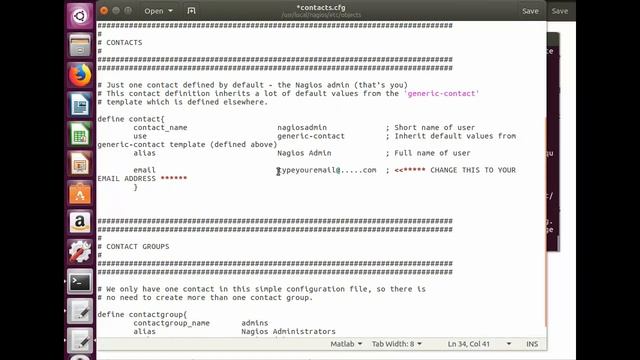
Task: Open Amazon launcher in dock
Action: click(x=80, y=222)
